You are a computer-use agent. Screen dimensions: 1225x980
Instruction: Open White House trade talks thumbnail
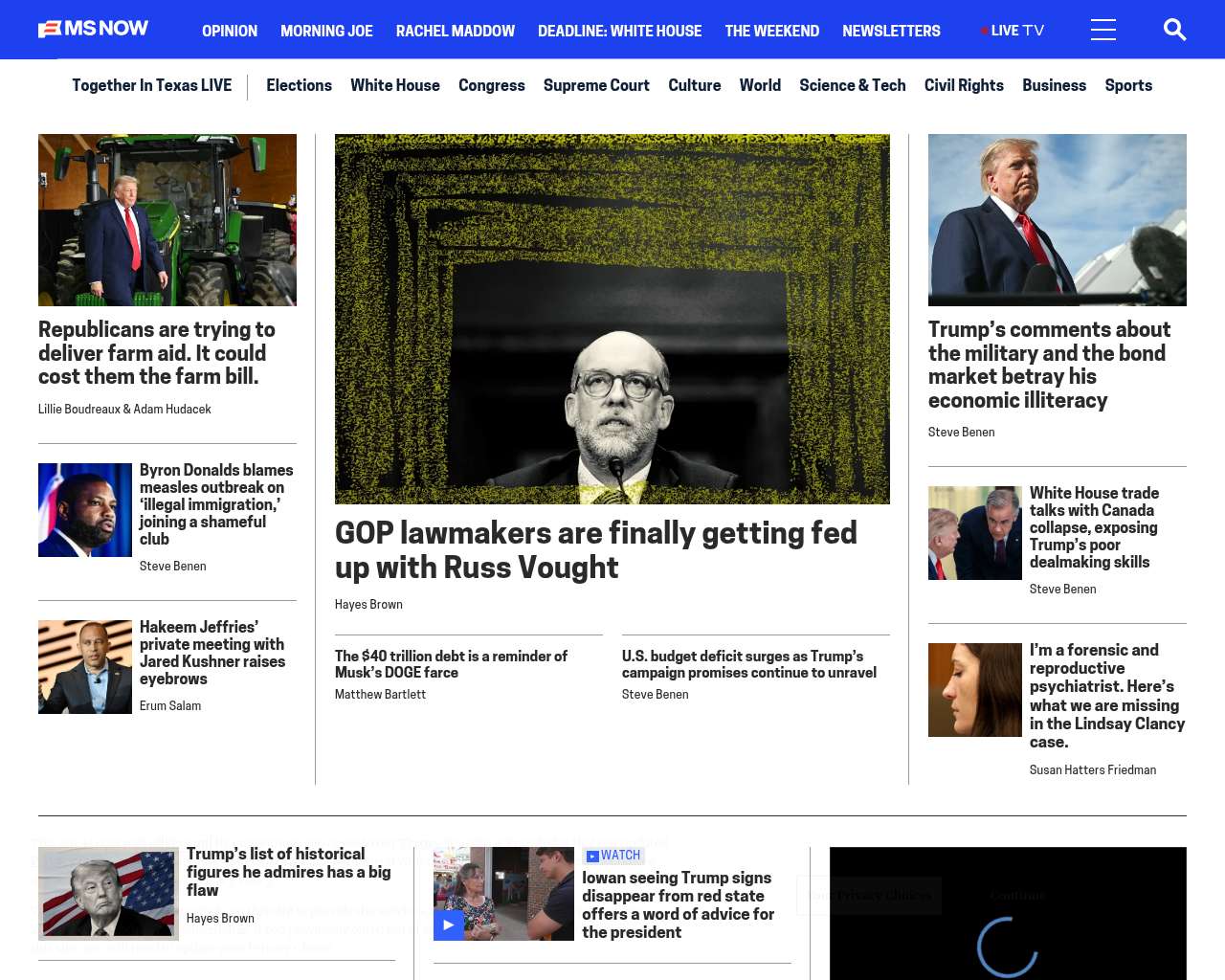pyautogui.click(x=975, y=533)
